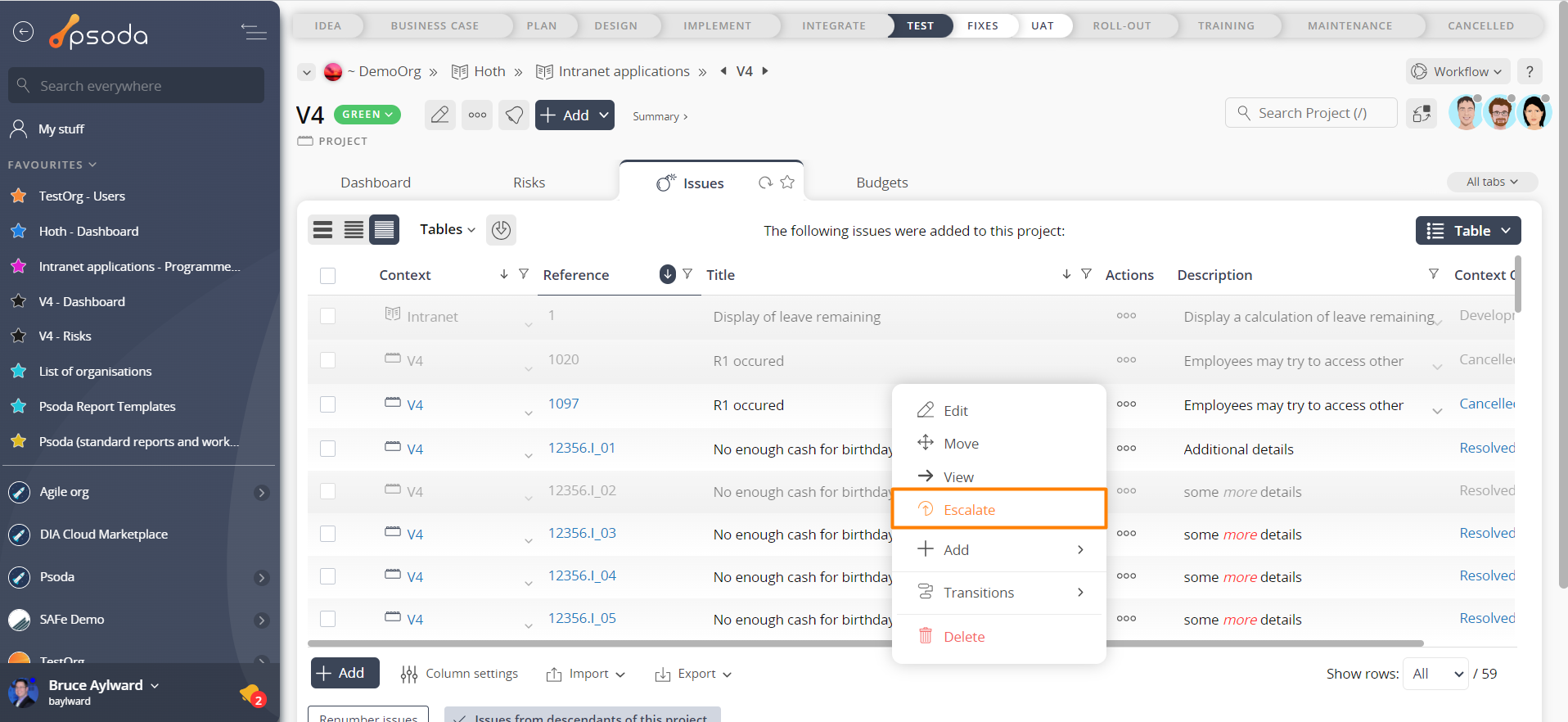Filter the Title column with funnel icon
Viewport: 1568px width, 722px height.
tap(1086, 273)
